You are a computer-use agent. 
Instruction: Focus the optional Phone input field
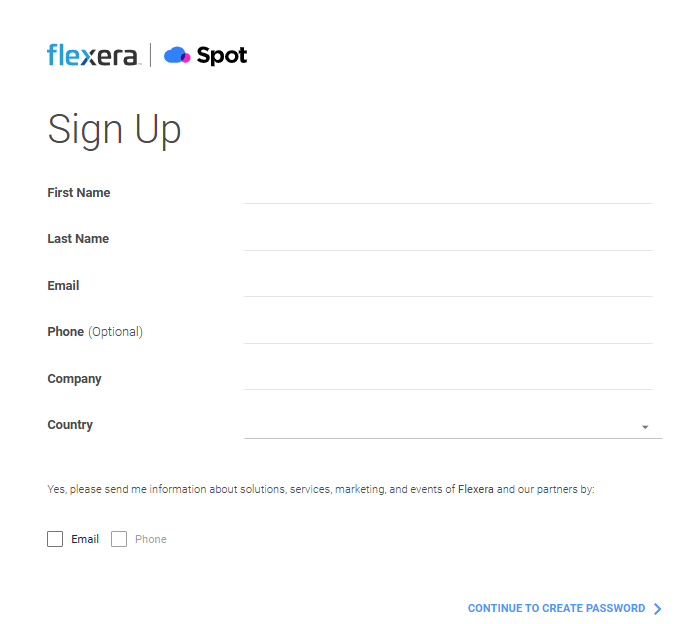point(448,331)
